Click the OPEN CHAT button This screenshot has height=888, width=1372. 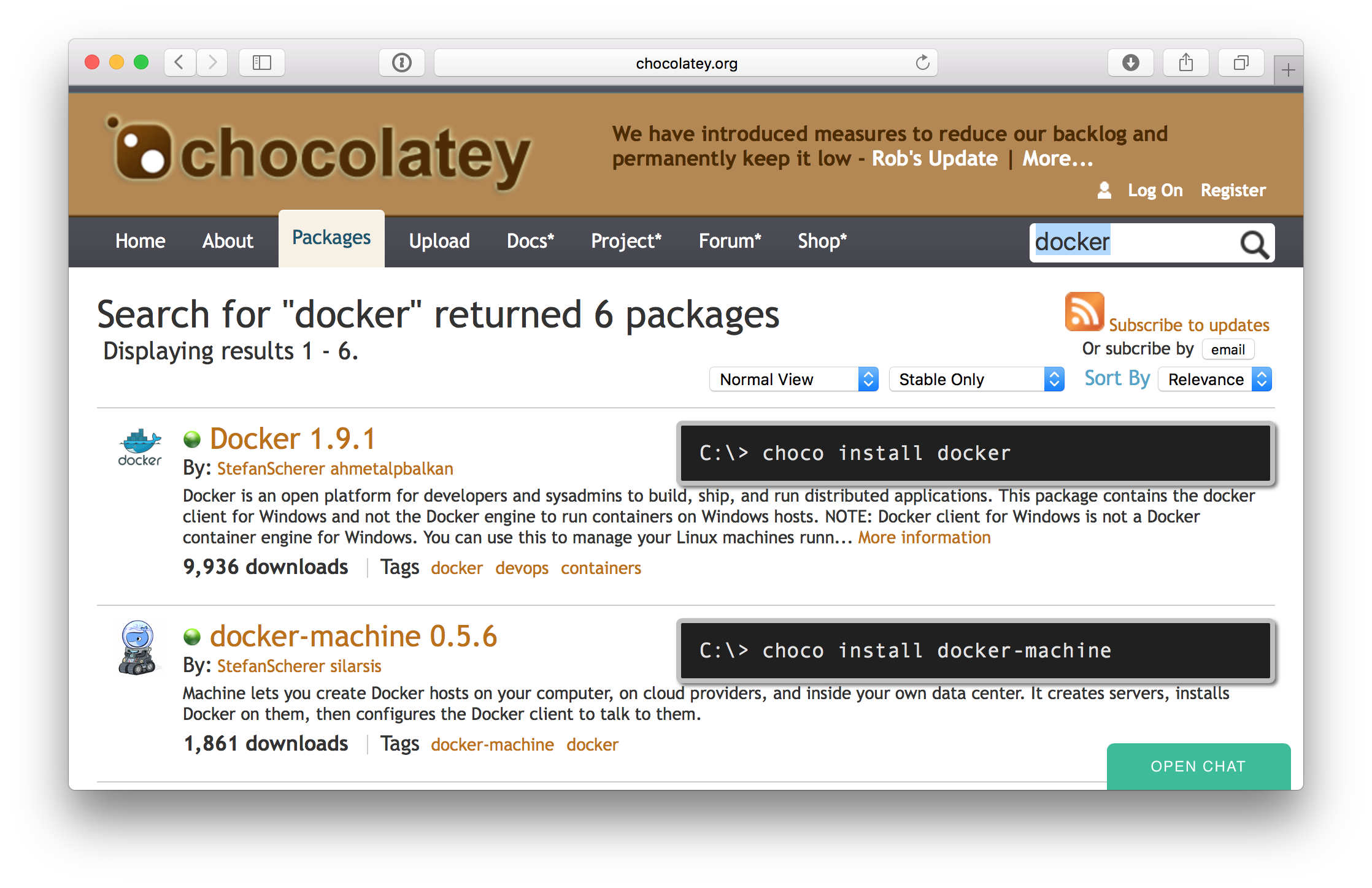(x=1199, y=768)
